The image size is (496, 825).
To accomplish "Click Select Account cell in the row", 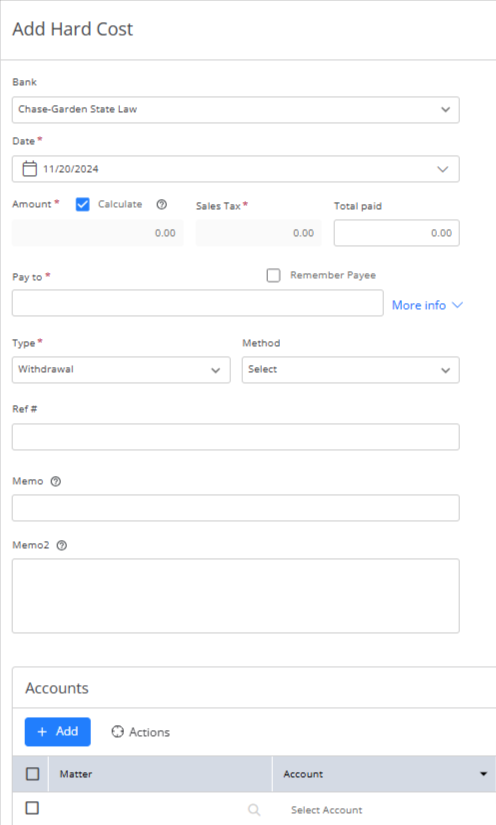I will tap(327, 810).
